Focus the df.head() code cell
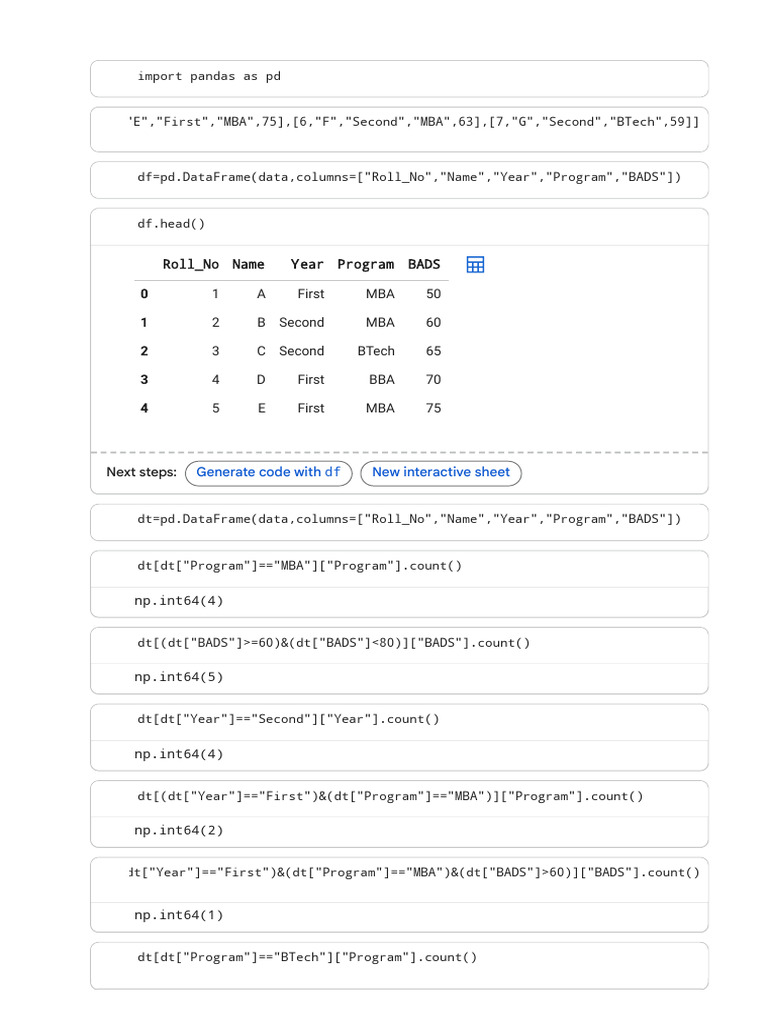 click(399, 227)
